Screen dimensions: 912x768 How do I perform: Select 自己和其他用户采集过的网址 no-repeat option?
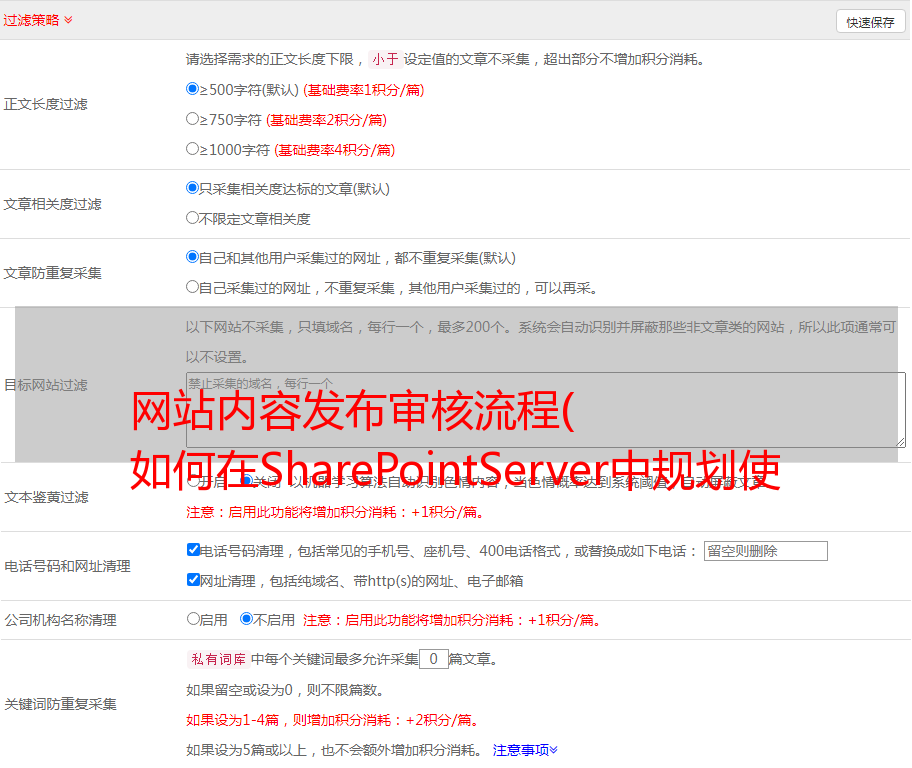(x=193, y=257)
